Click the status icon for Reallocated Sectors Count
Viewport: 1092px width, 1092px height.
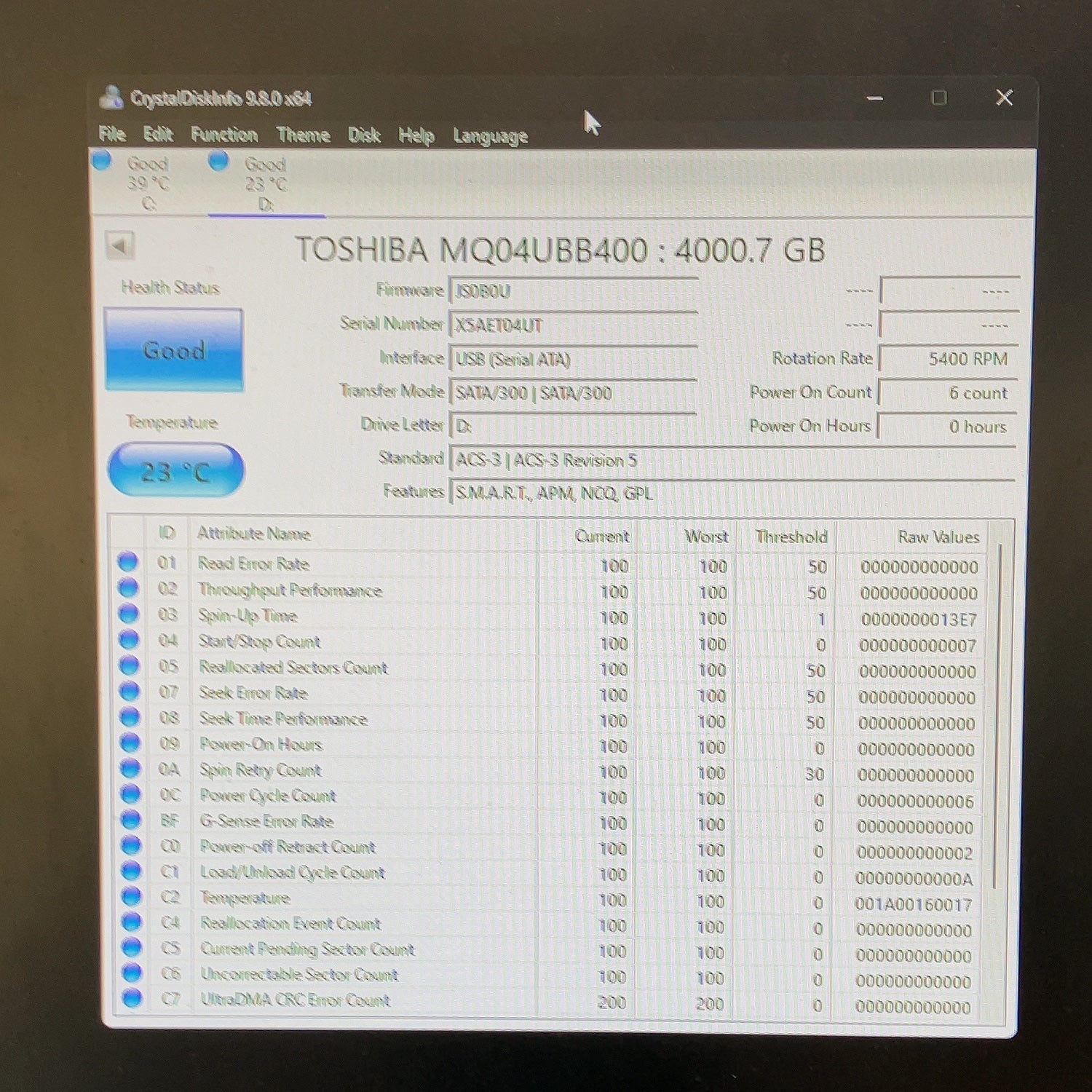[129, 665]
